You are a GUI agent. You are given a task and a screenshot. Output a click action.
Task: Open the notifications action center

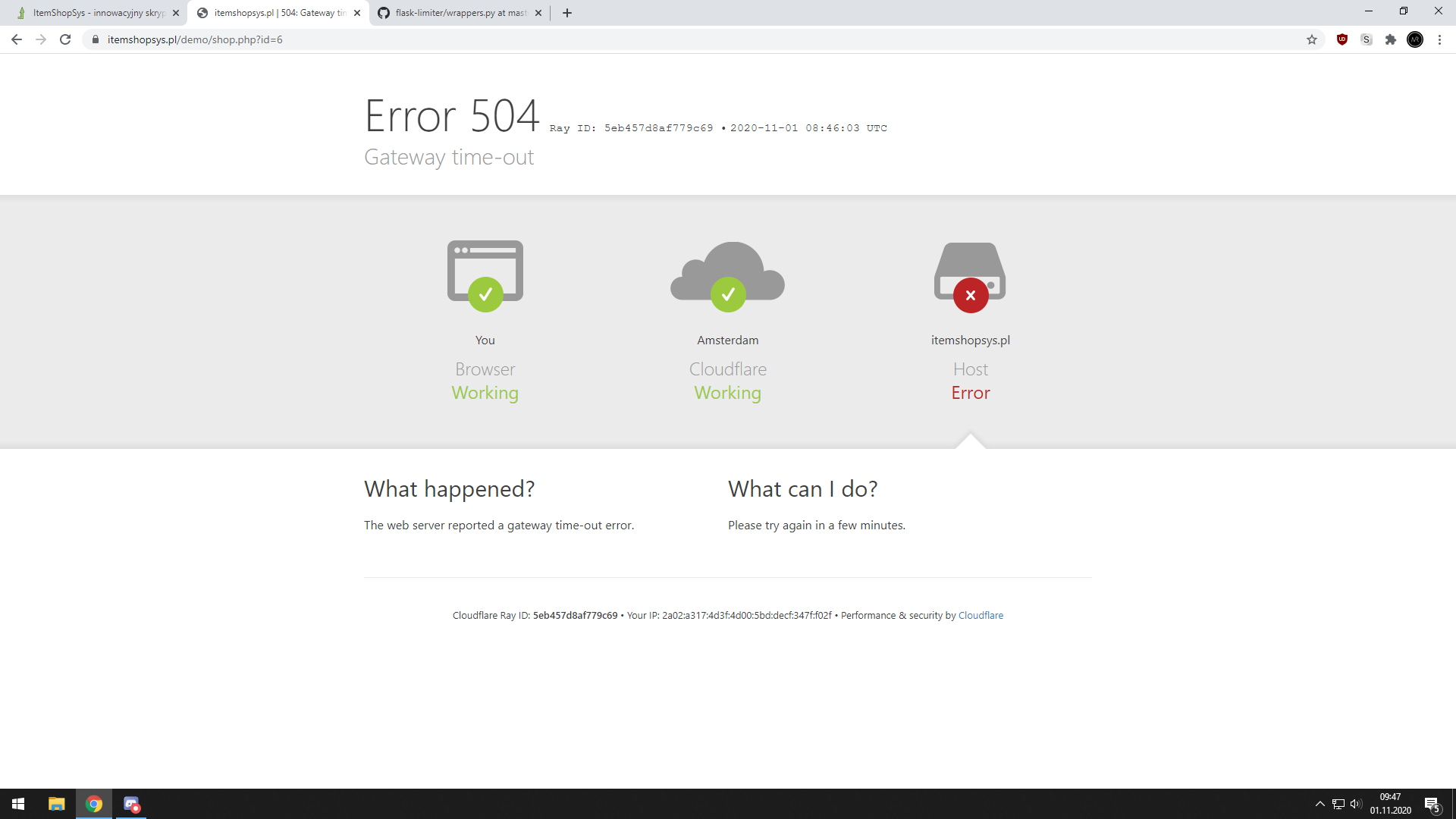click(x=1432, y=804)
